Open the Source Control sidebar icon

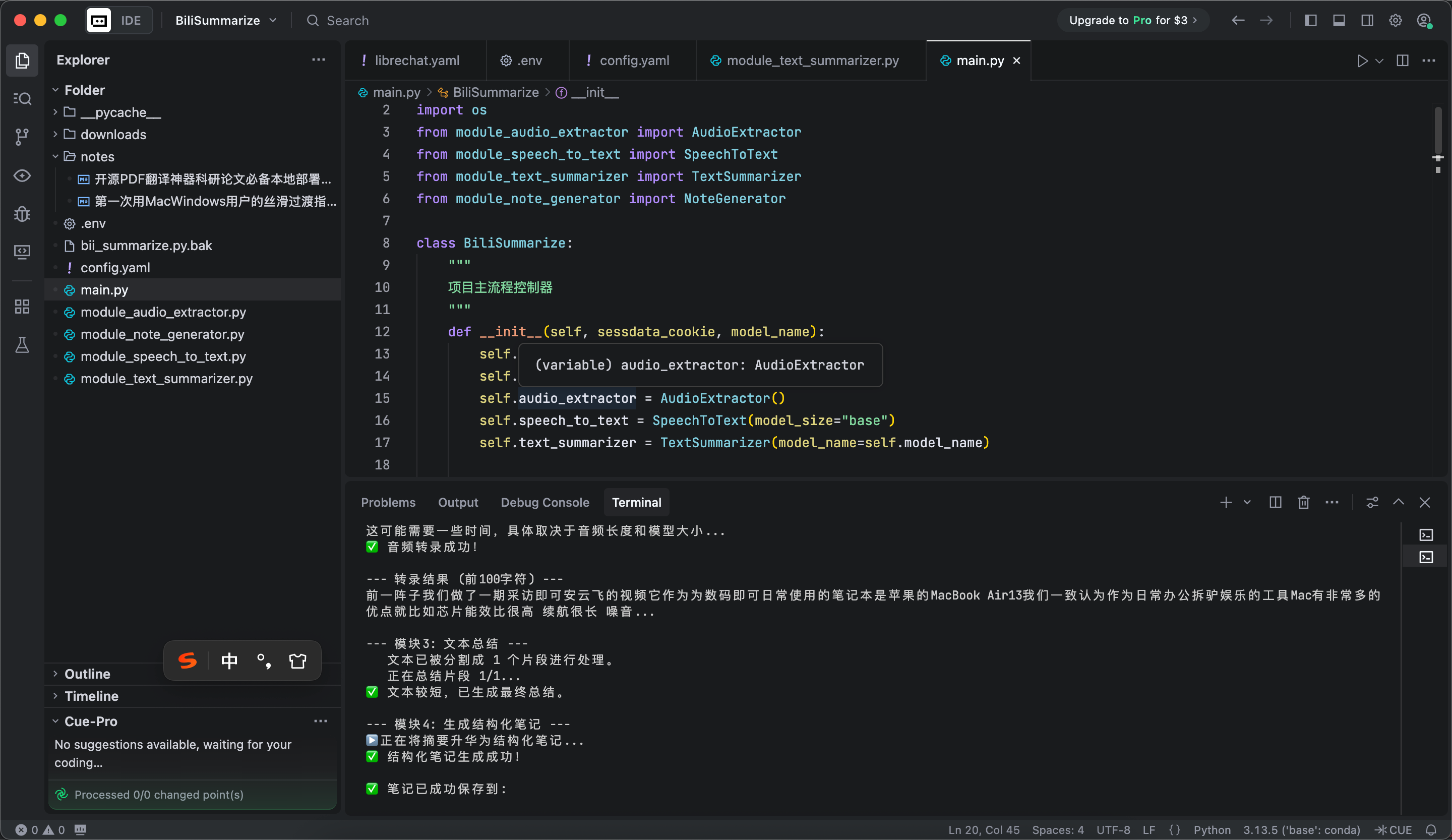point(22,137)
